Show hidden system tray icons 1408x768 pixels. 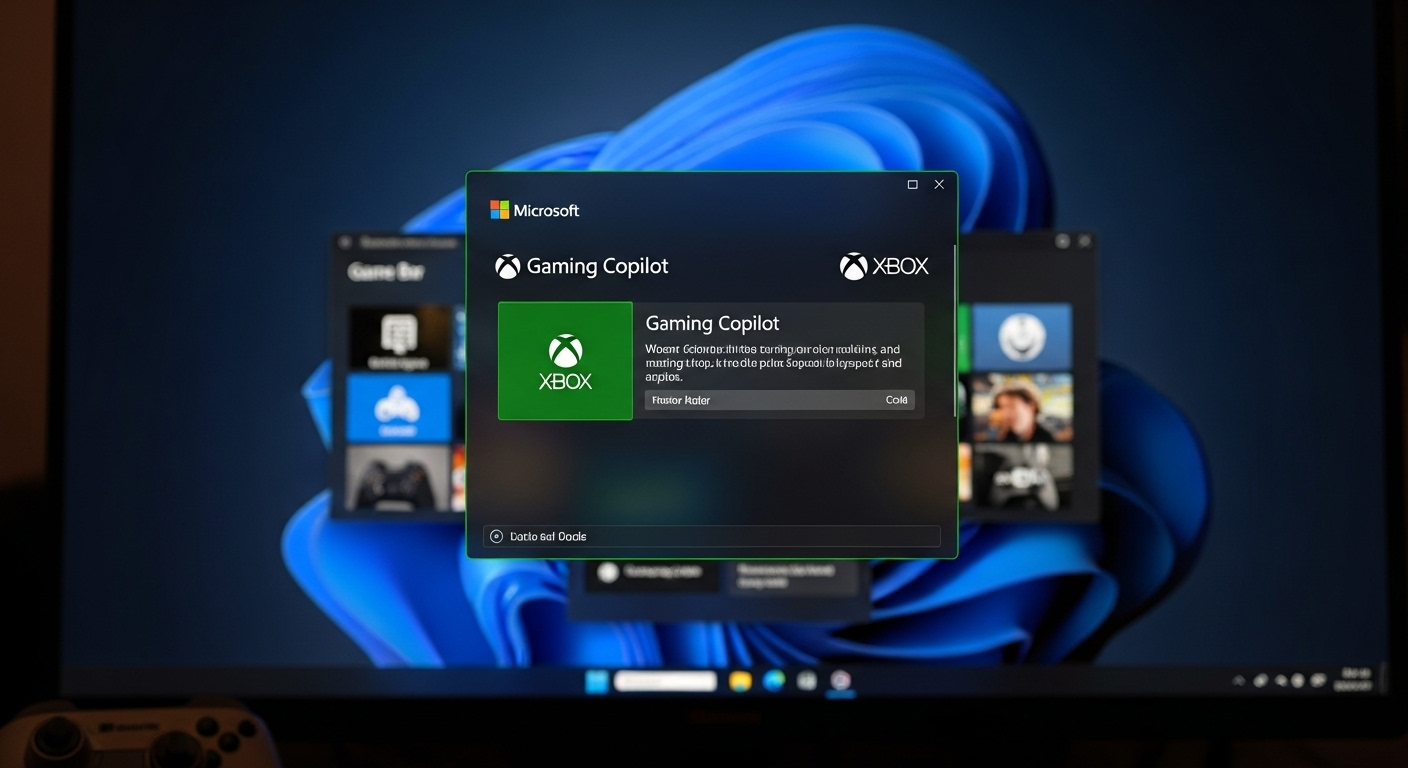1239,681
